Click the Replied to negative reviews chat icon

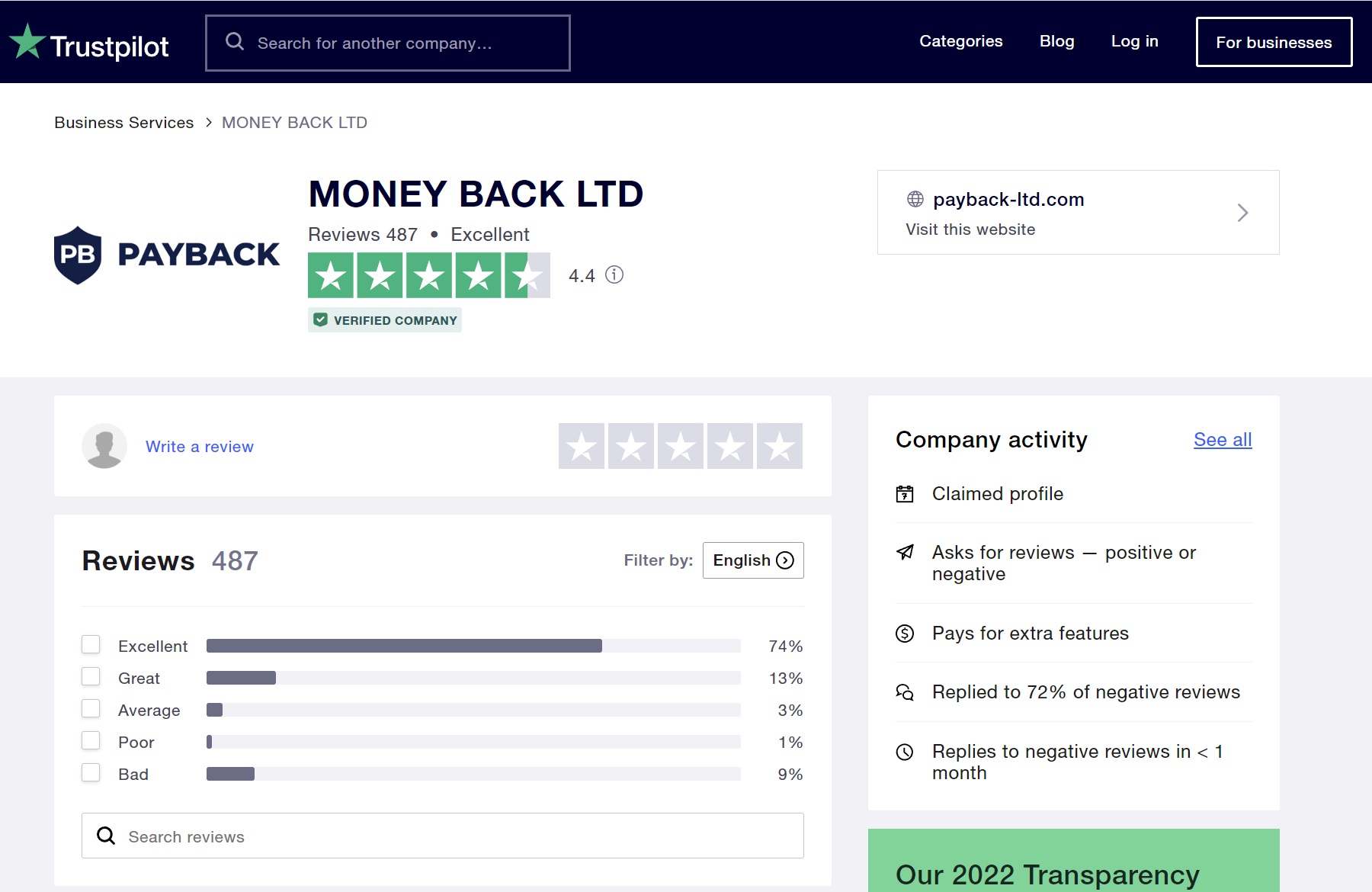click(x=905, y=692)
